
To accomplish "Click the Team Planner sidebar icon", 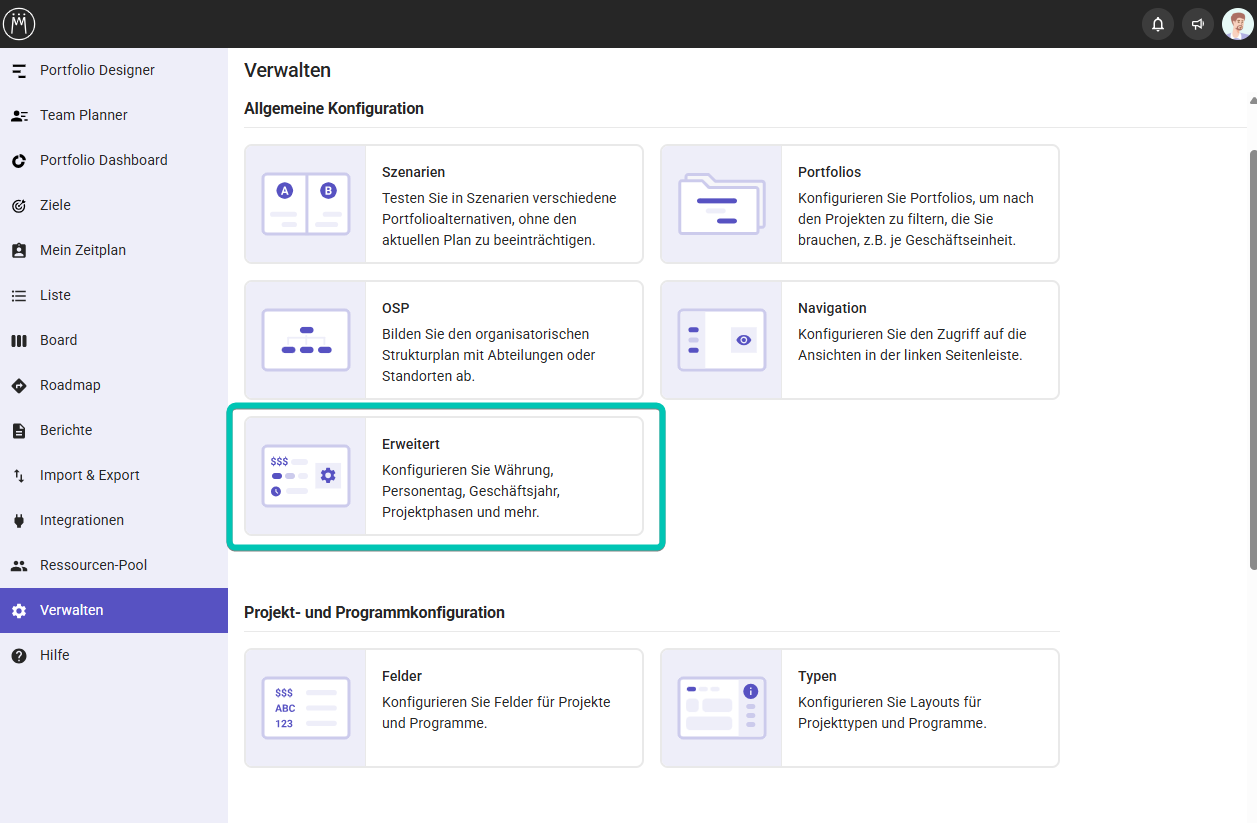I will [x=19, y=116].
